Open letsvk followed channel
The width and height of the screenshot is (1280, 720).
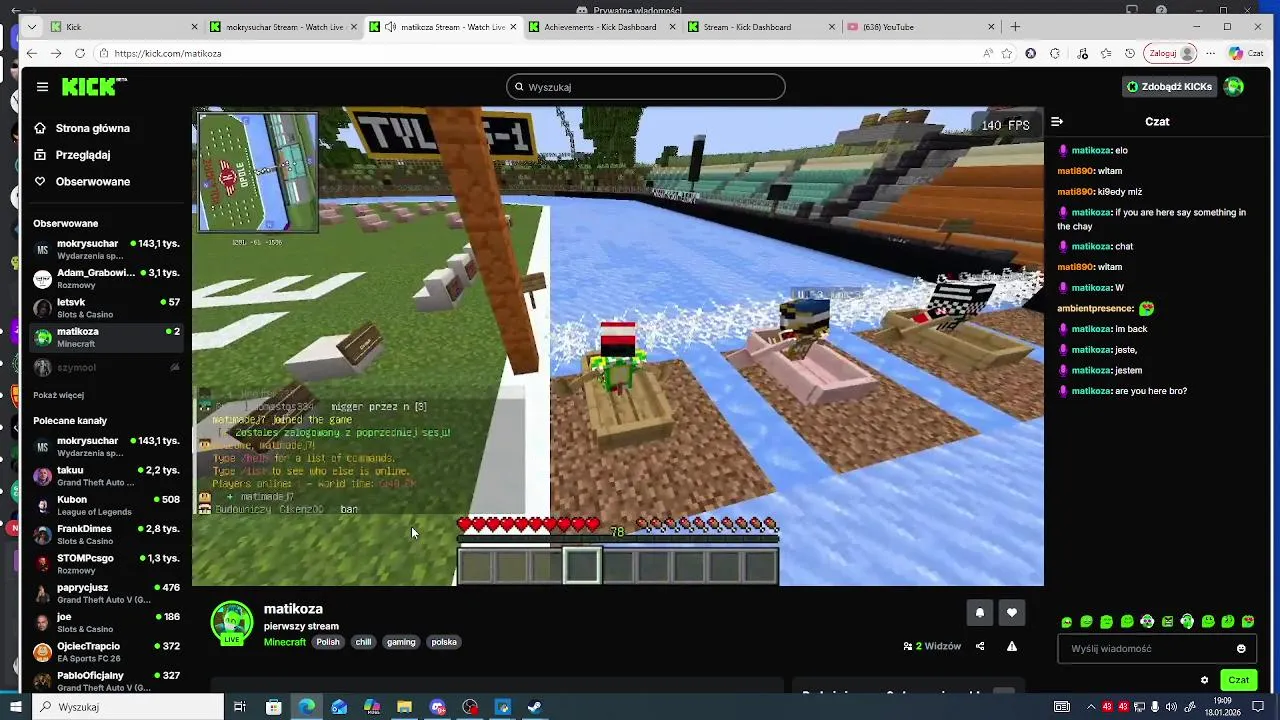click(x=107, y=308)
